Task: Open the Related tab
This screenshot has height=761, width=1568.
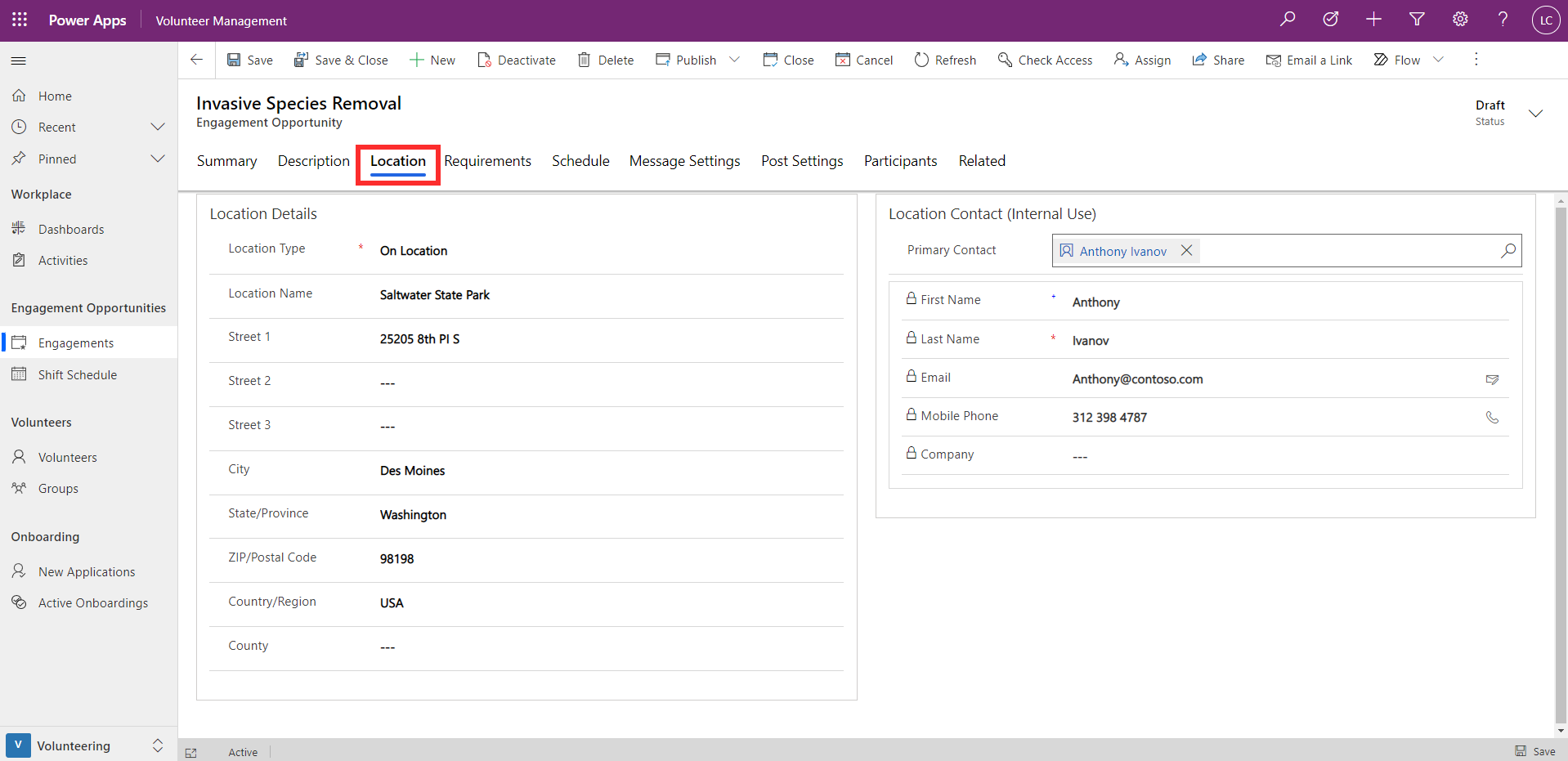Action: (982, 161)
